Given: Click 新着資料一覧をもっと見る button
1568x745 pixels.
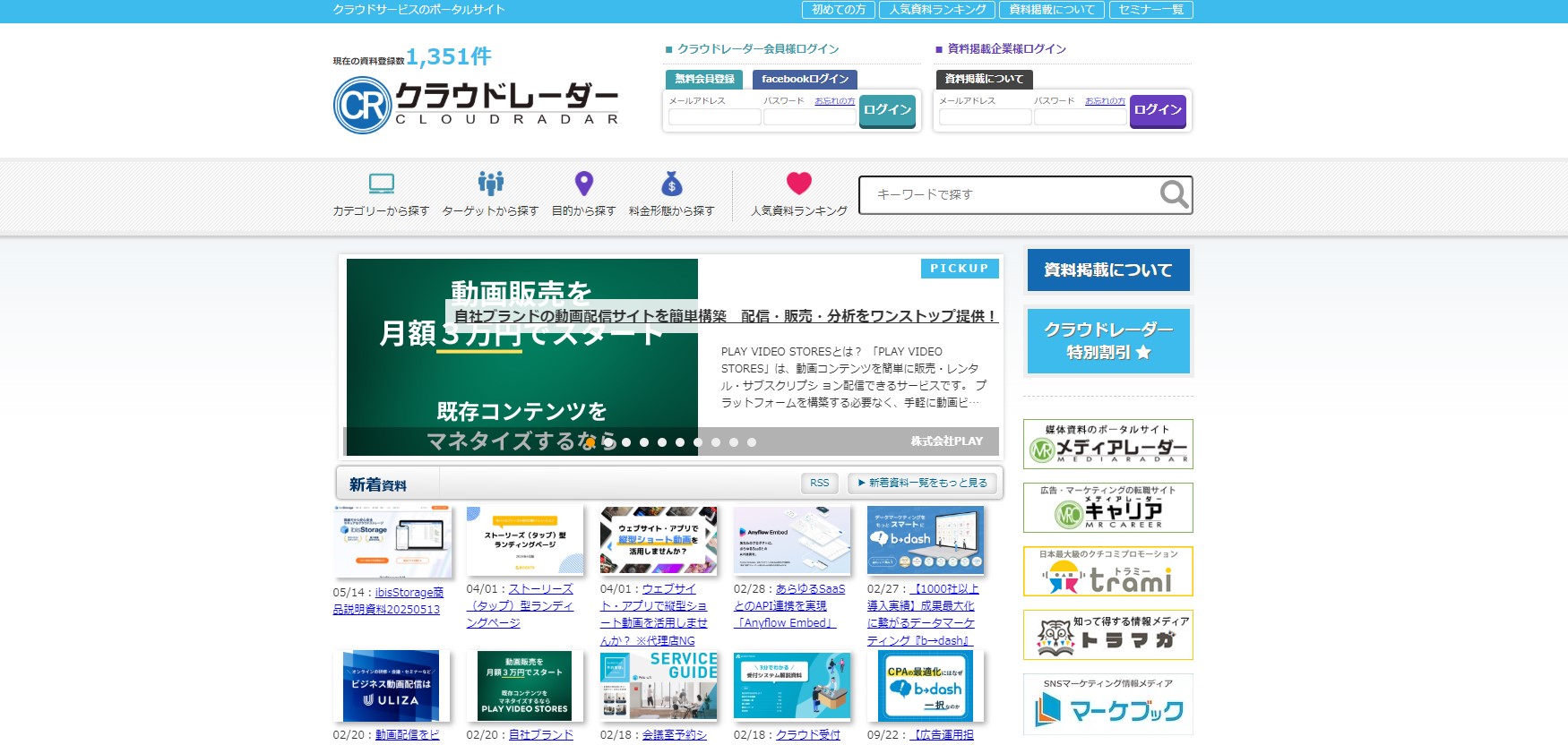Looking at the screenshot, I should 923,483.
